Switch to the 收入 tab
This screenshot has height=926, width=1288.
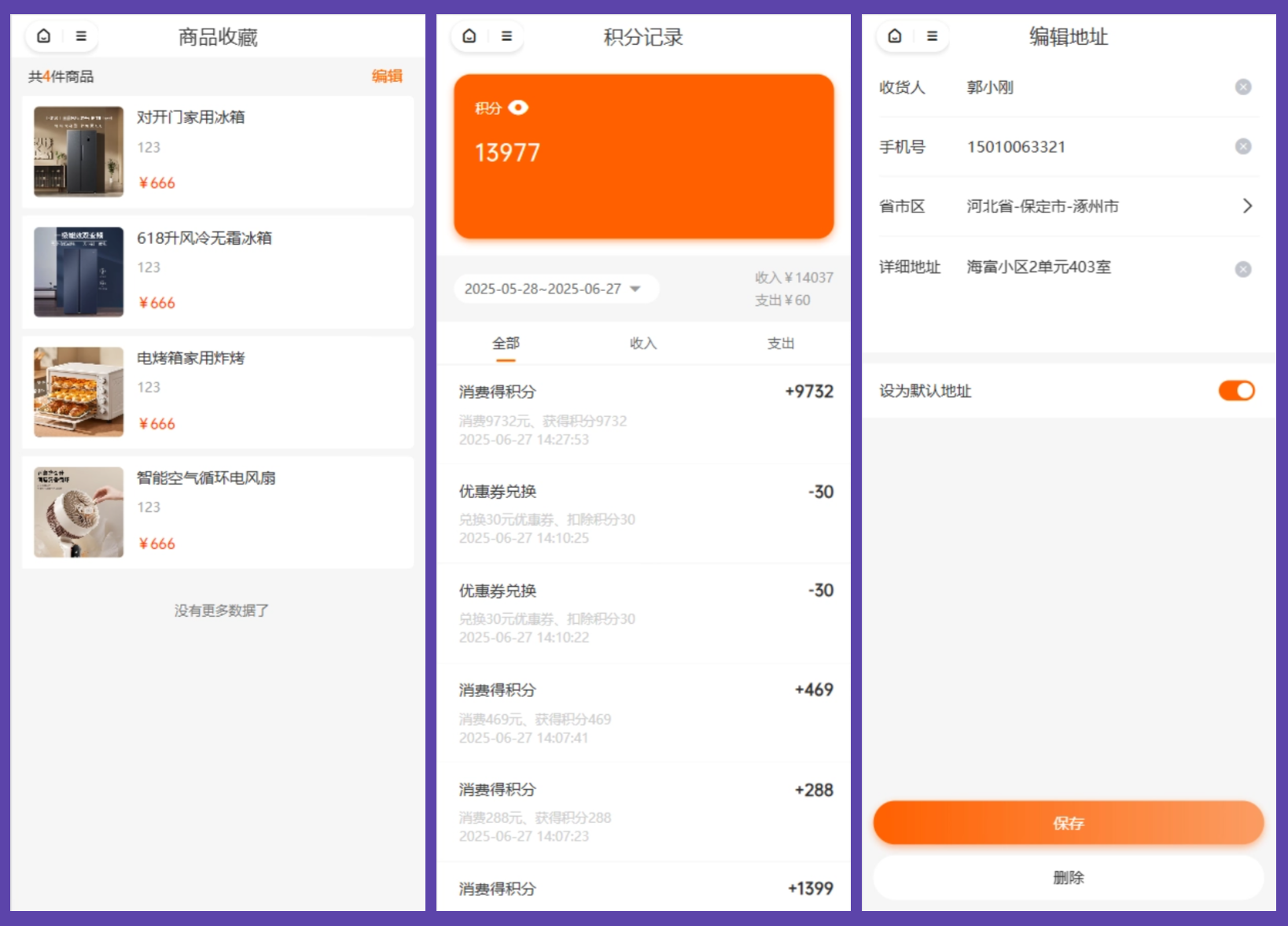(x=642, y=344)
